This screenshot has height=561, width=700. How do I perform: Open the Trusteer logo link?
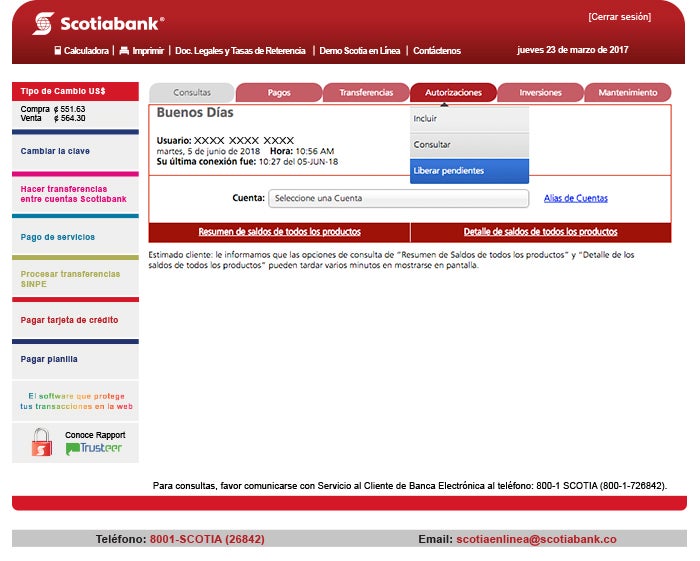pyautogui.click(x=94, y=449)
